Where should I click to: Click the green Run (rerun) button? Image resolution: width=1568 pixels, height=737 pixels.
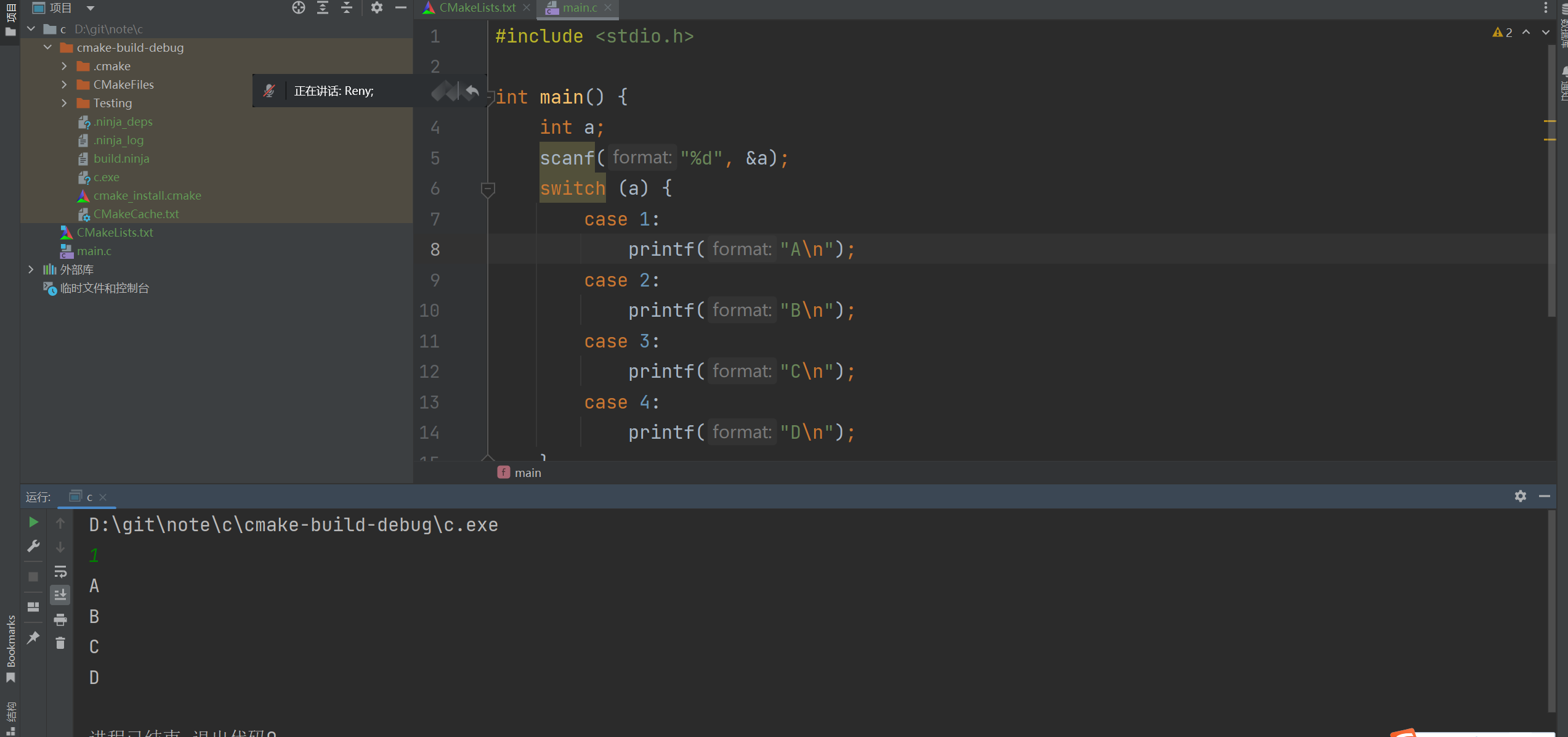pos(34,523)
